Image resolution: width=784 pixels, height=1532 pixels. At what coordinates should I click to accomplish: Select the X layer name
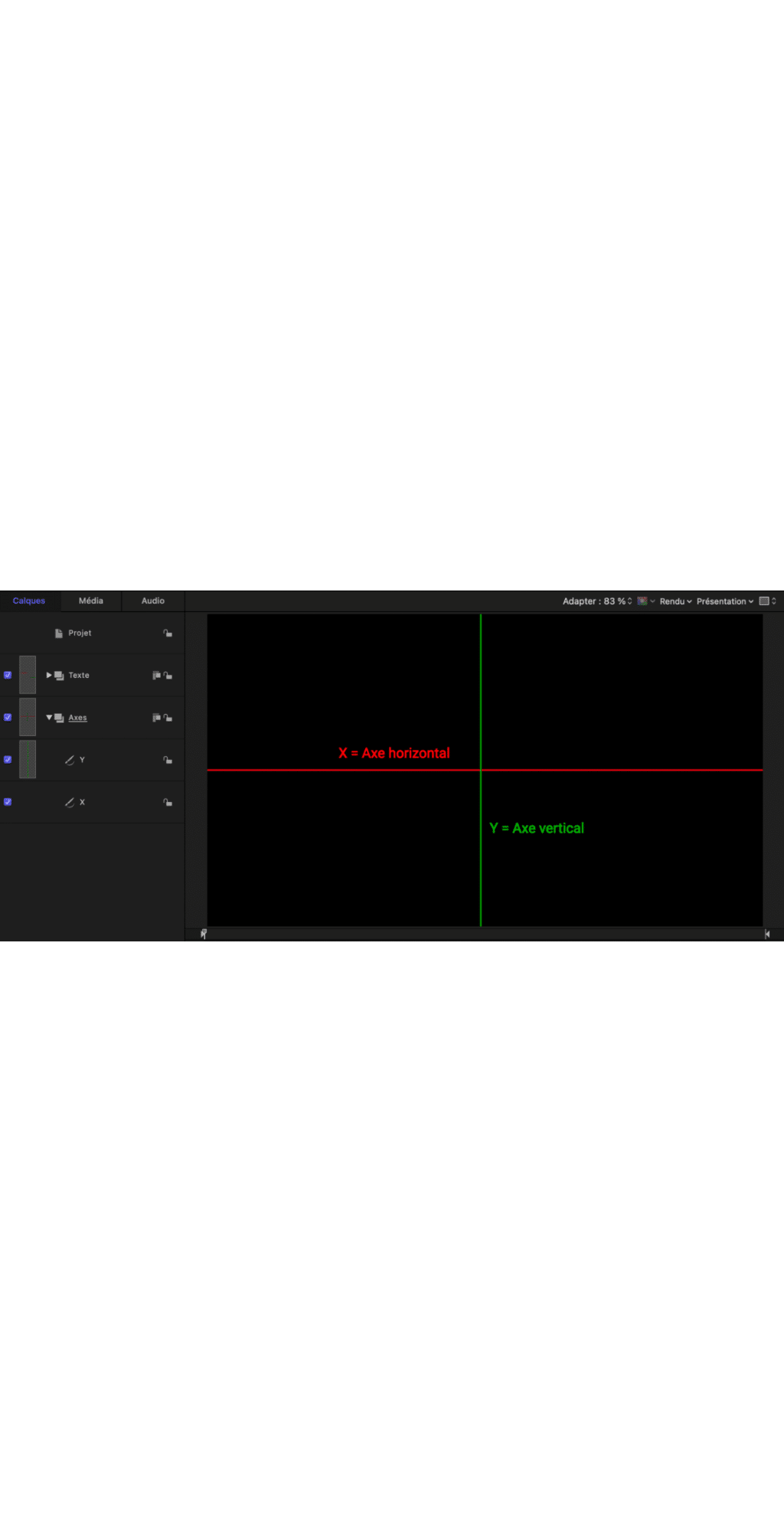(x=82, y=802)
